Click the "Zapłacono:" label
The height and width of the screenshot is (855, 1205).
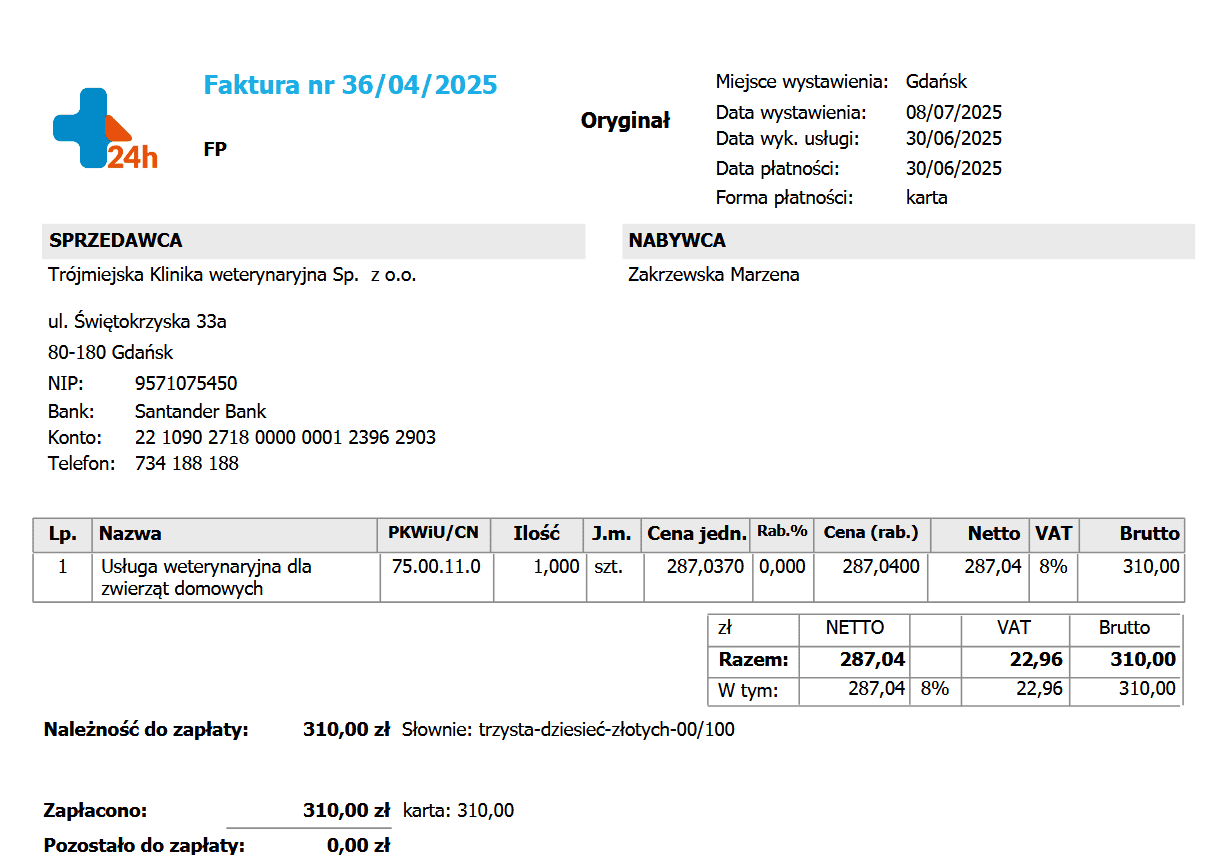[96, 811]
